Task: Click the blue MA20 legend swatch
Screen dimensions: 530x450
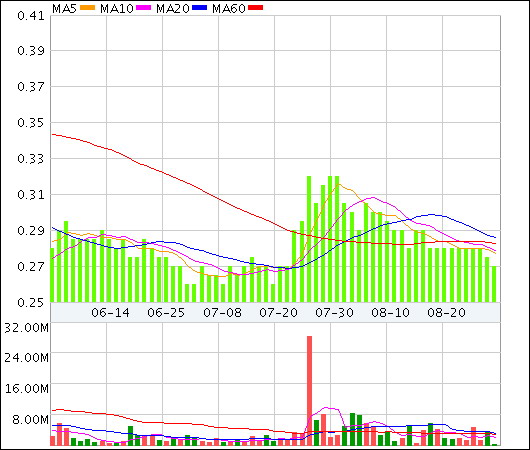Action: tap(199, 8)
